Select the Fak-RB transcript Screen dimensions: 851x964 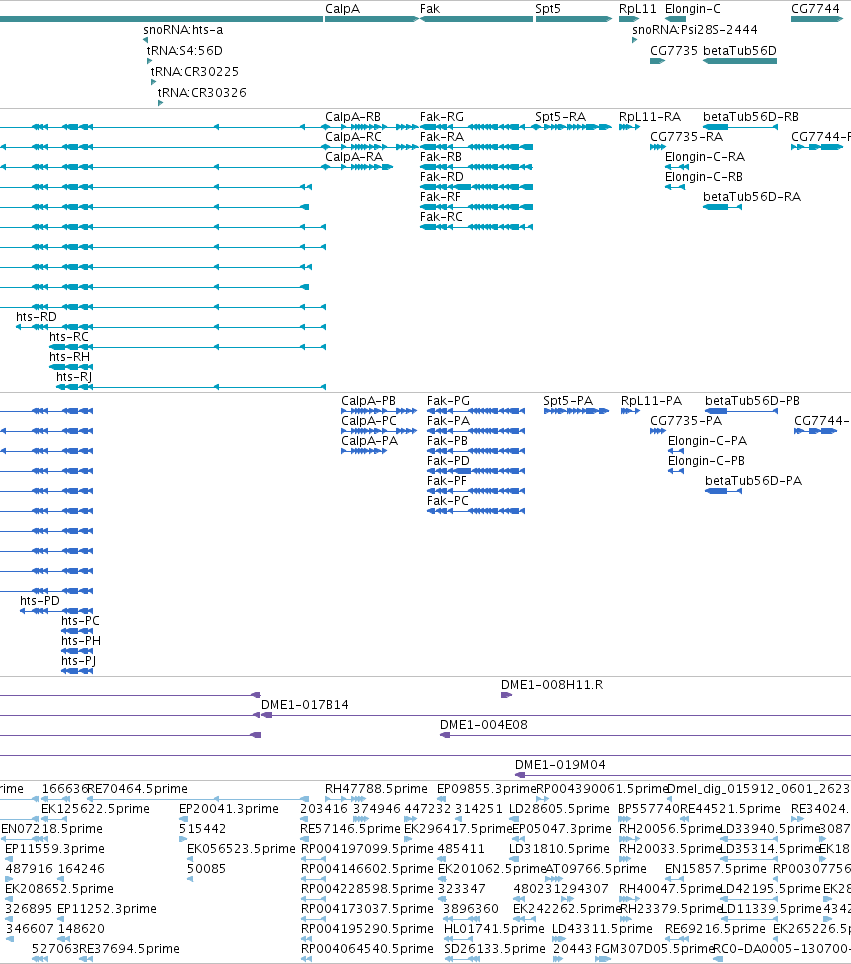coord(477,167)
